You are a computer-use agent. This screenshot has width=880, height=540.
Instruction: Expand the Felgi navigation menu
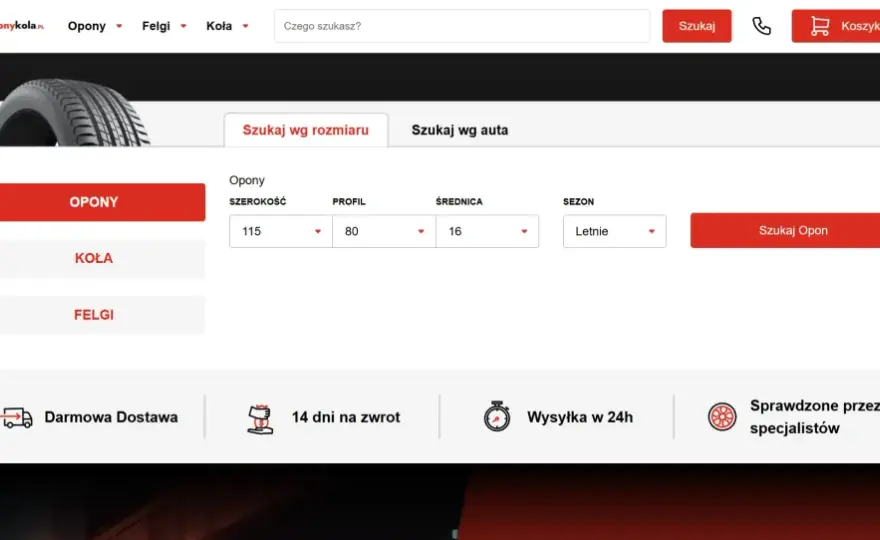164,26
